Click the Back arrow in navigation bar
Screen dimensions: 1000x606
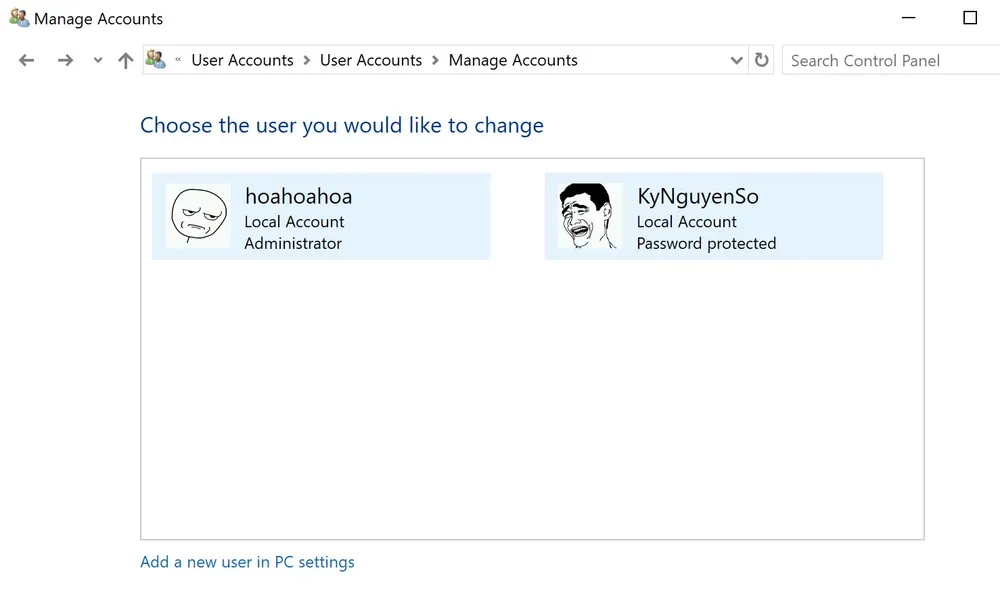click(x=27, y=60)
